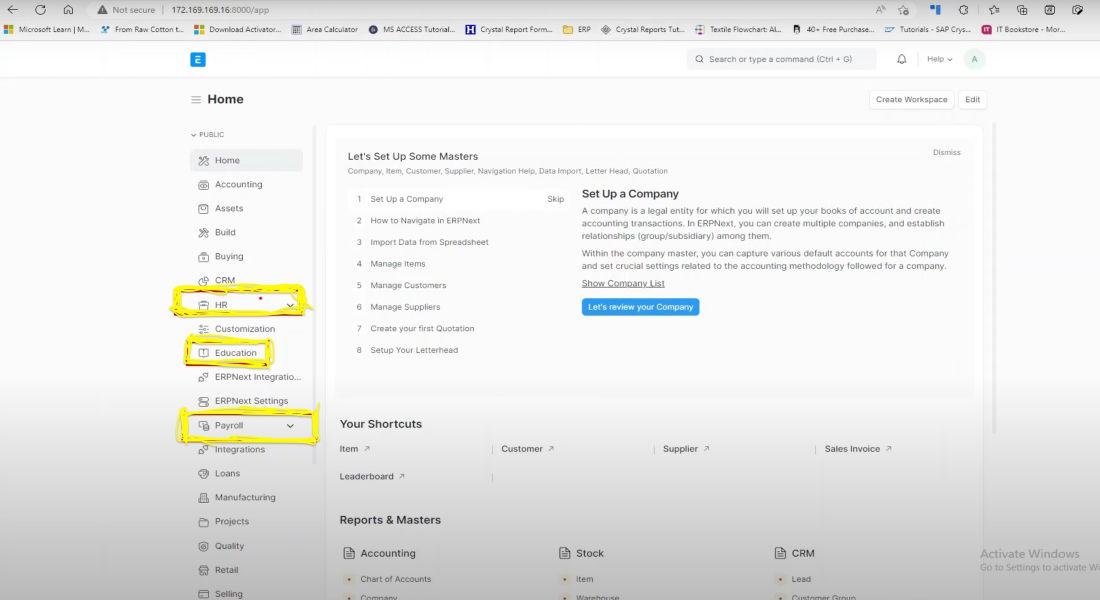
Task: Click the browser back arrow
Action: [x=13, y=10]
